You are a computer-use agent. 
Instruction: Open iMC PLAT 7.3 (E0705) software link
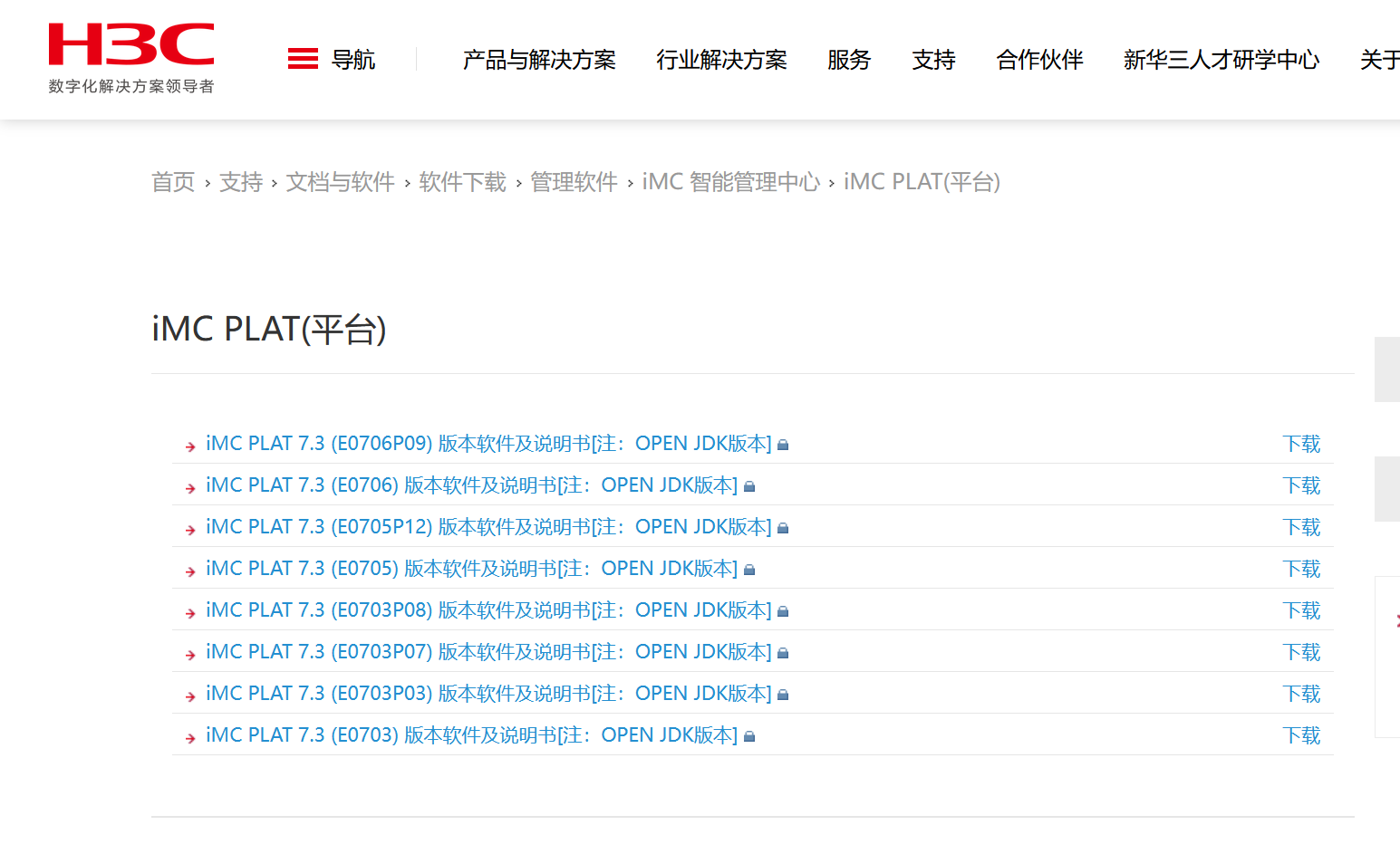click(x=472, y=569)
